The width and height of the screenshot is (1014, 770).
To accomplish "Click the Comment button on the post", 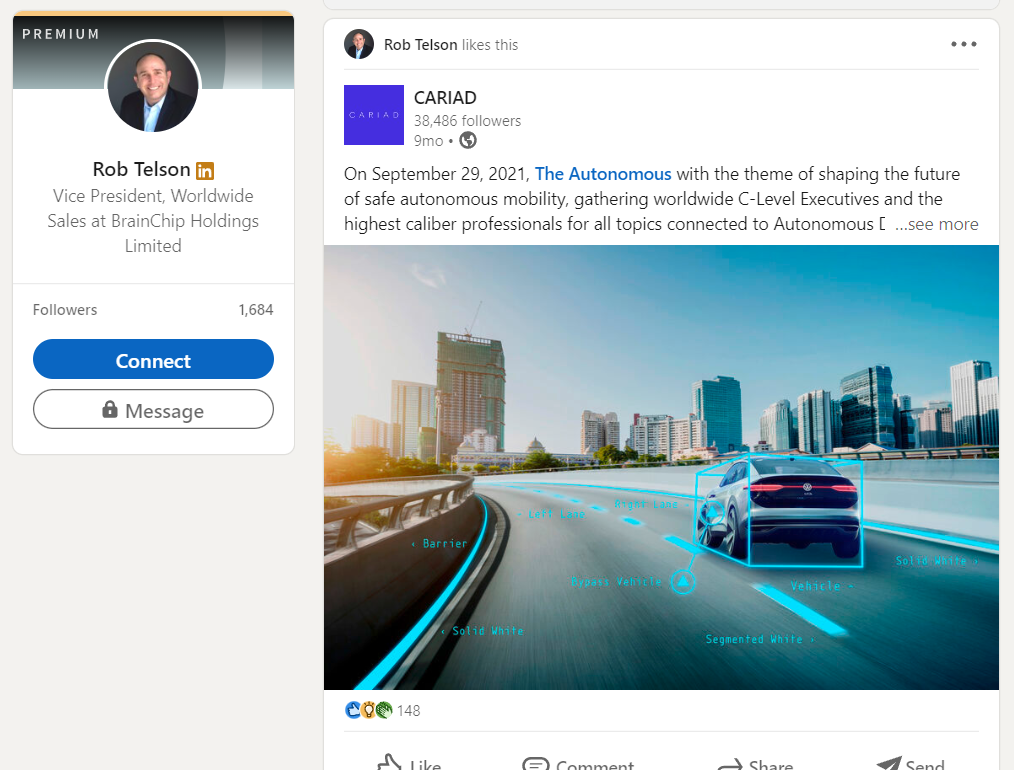I will point(578,764).
